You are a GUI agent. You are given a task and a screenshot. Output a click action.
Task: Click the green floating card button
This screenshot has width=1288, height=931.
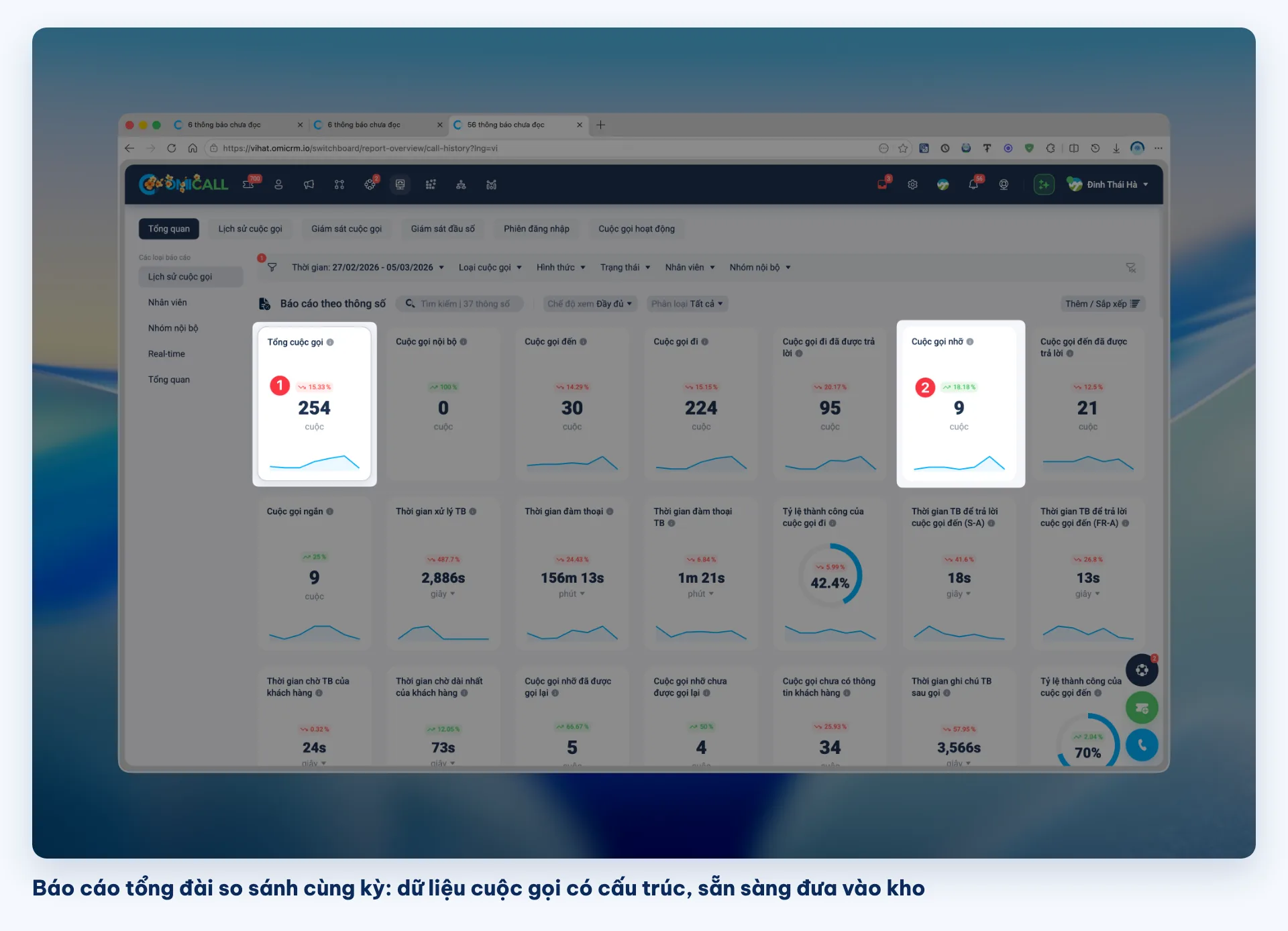click(1142, 708)
